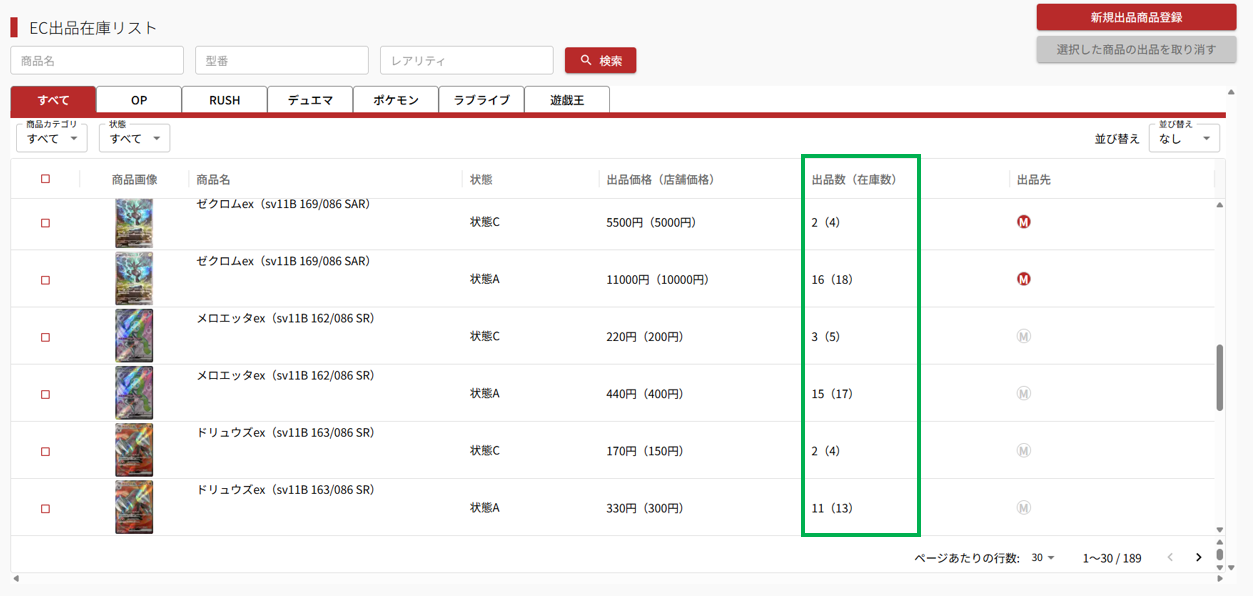This screenshot has height=596, width=1254.
Task: Switch to the ポケモン tab
Action: click(396, 100)
